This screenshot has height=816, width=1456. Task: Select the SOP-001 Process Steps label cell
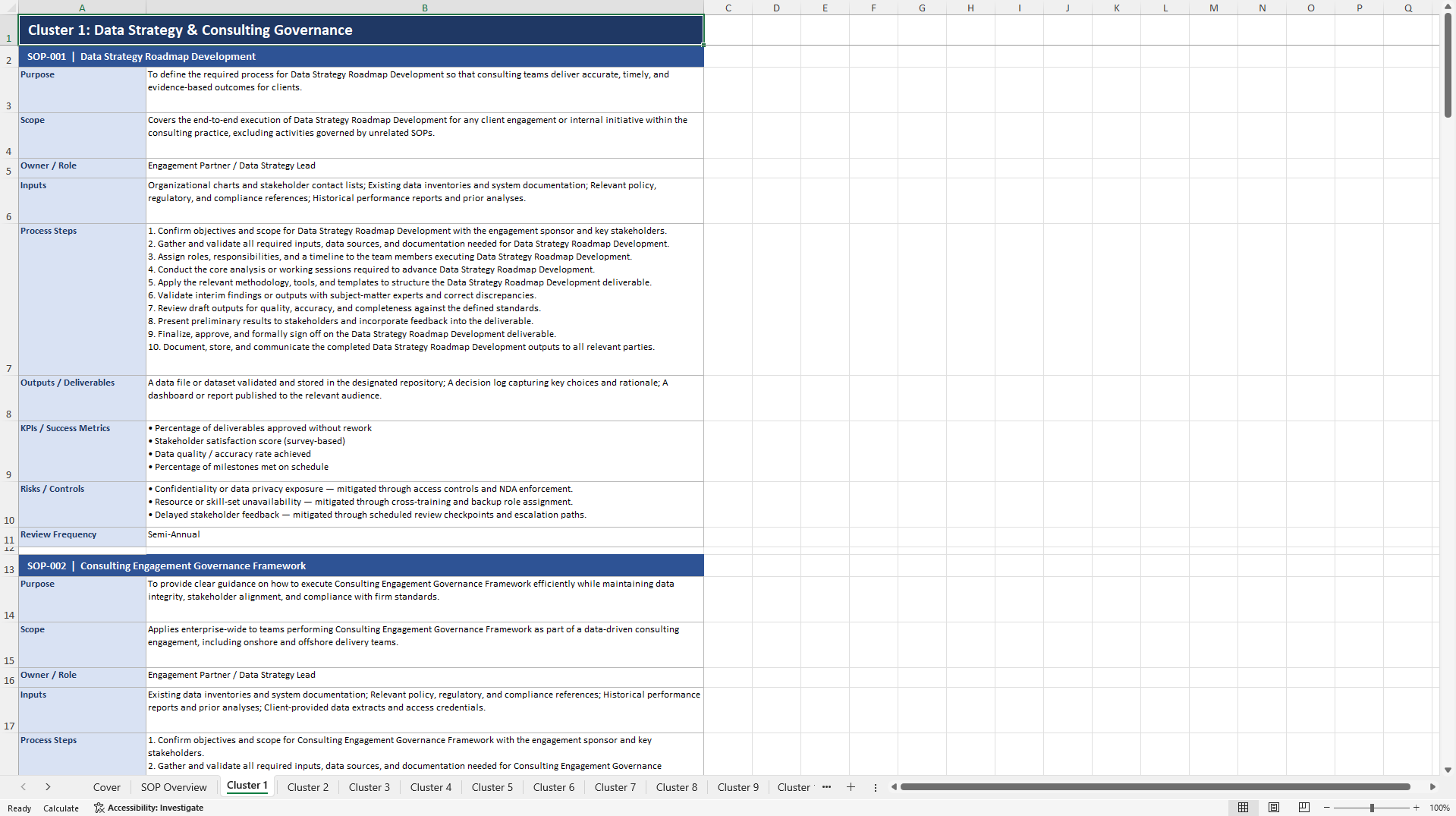(x=82, y=299)
